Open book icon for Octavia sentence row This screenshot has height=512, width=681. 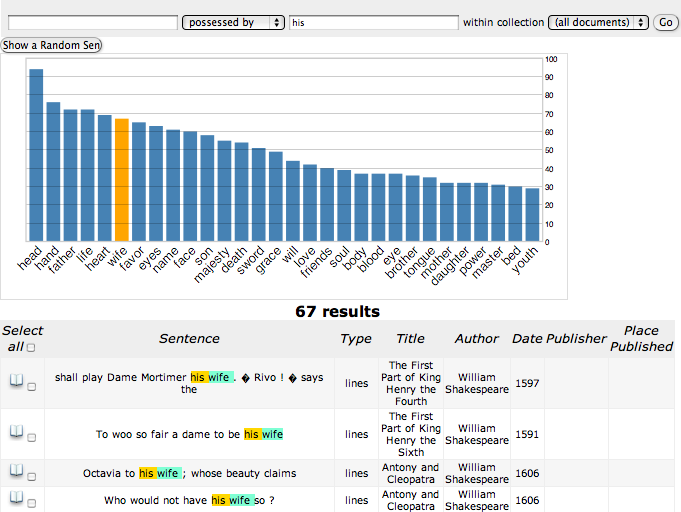point(16,470)
